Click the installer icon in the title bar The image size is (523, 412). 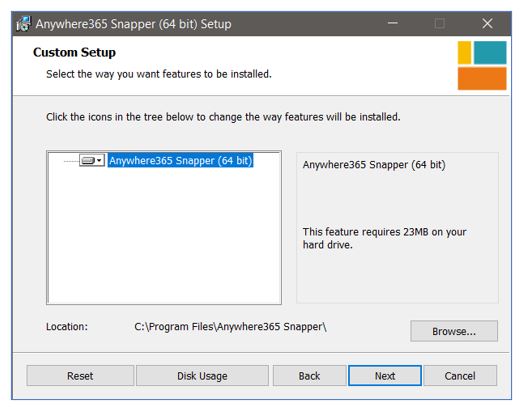[23, 24]
